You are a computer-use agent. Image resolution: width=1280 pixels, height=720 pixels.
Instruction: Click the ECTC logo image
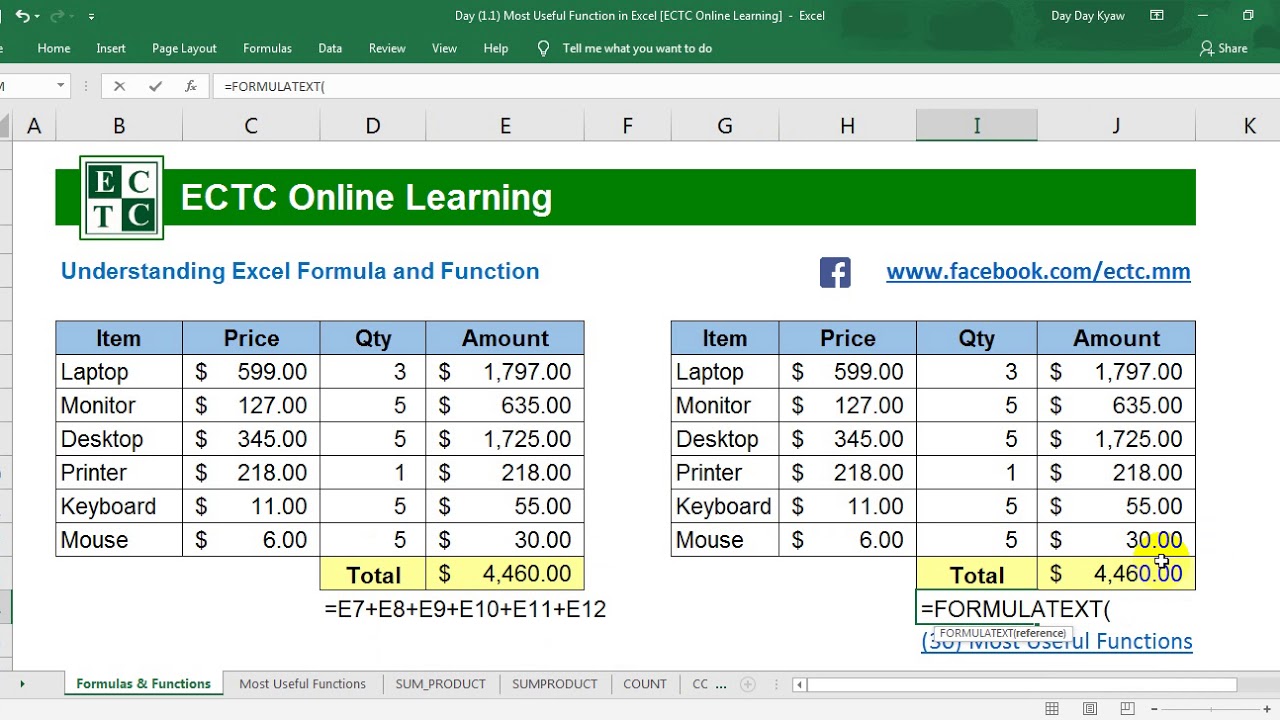pyautogui.click(x=122, y=197)
